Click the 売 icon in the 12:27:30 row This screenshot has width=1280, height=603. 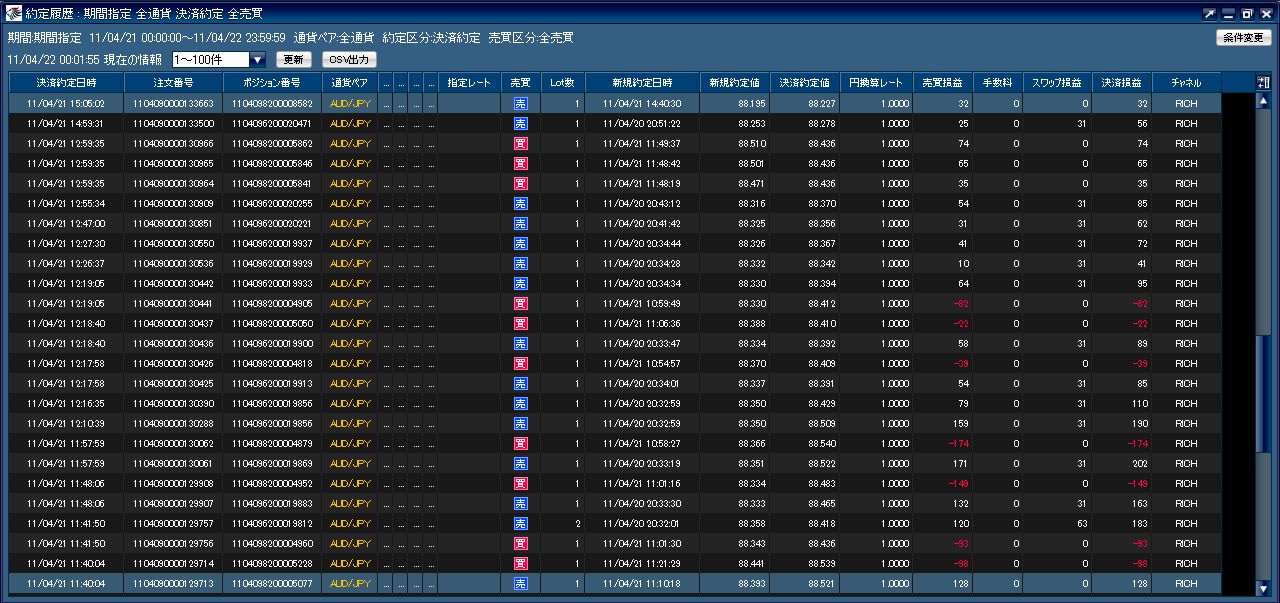(520, 243)
